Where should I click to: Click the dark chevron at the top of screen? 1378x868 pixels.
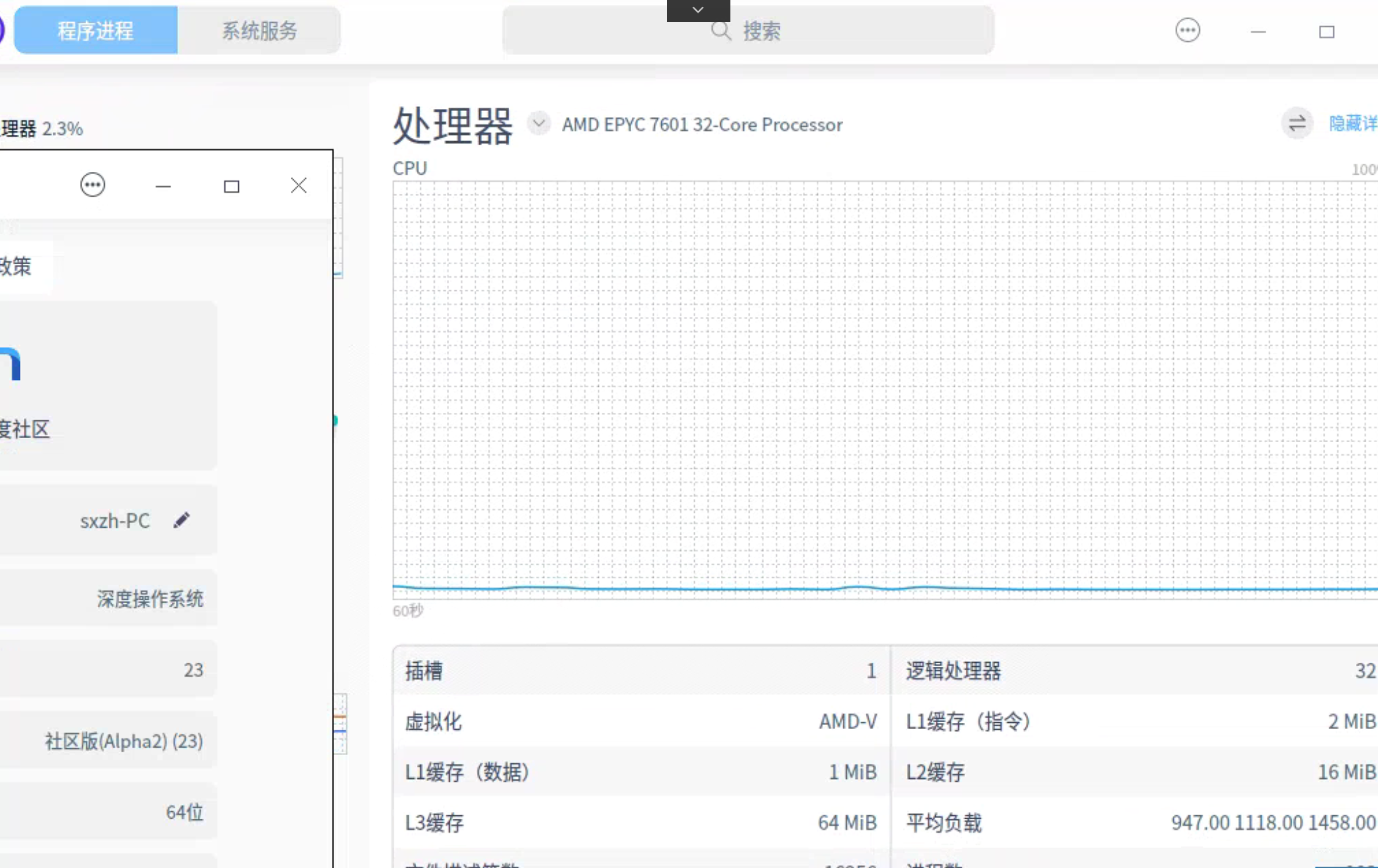pos(697,9)
